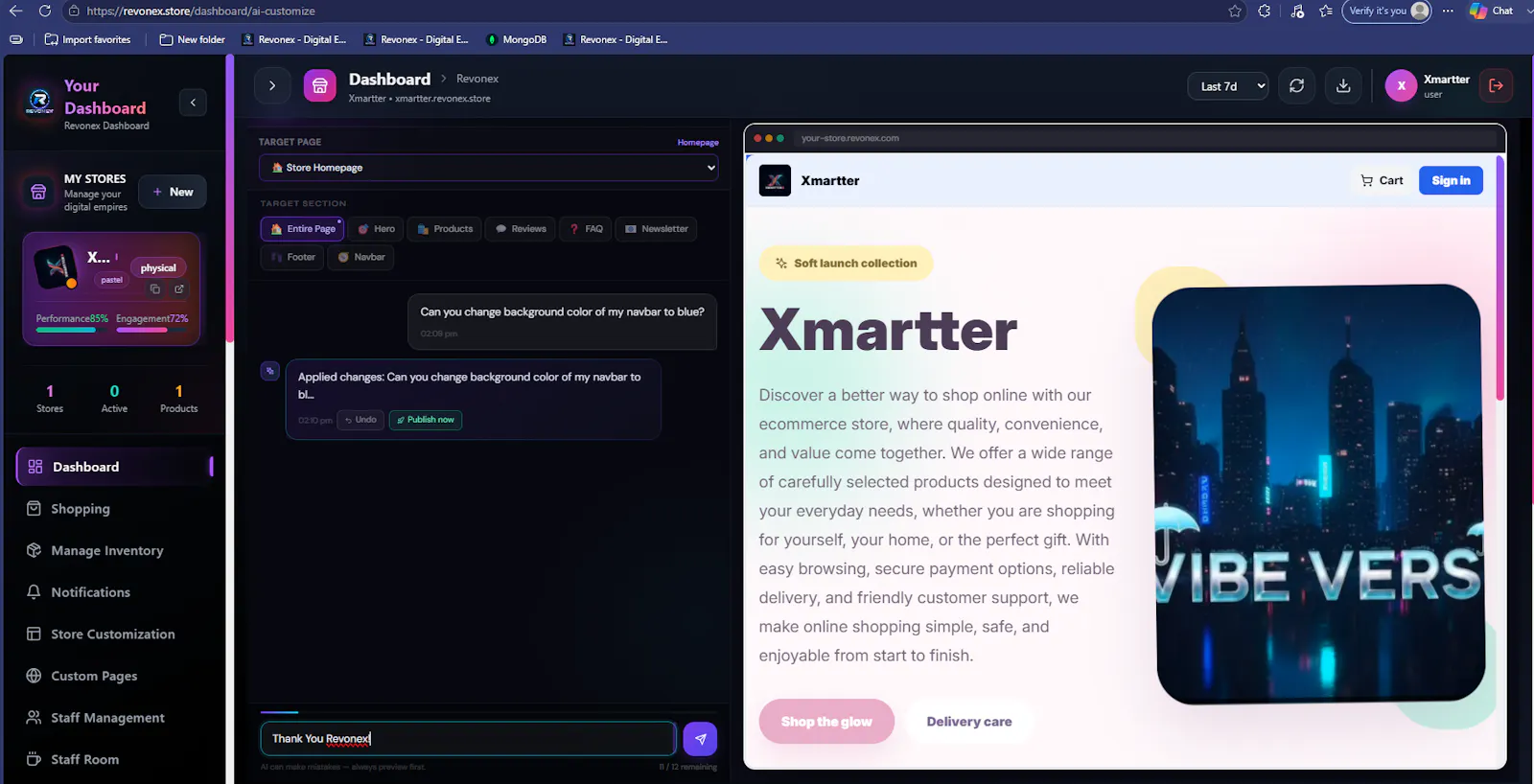Send the message with the paper plane button
The height and width of the screenshot is (784, 1534).
(701, 739)
